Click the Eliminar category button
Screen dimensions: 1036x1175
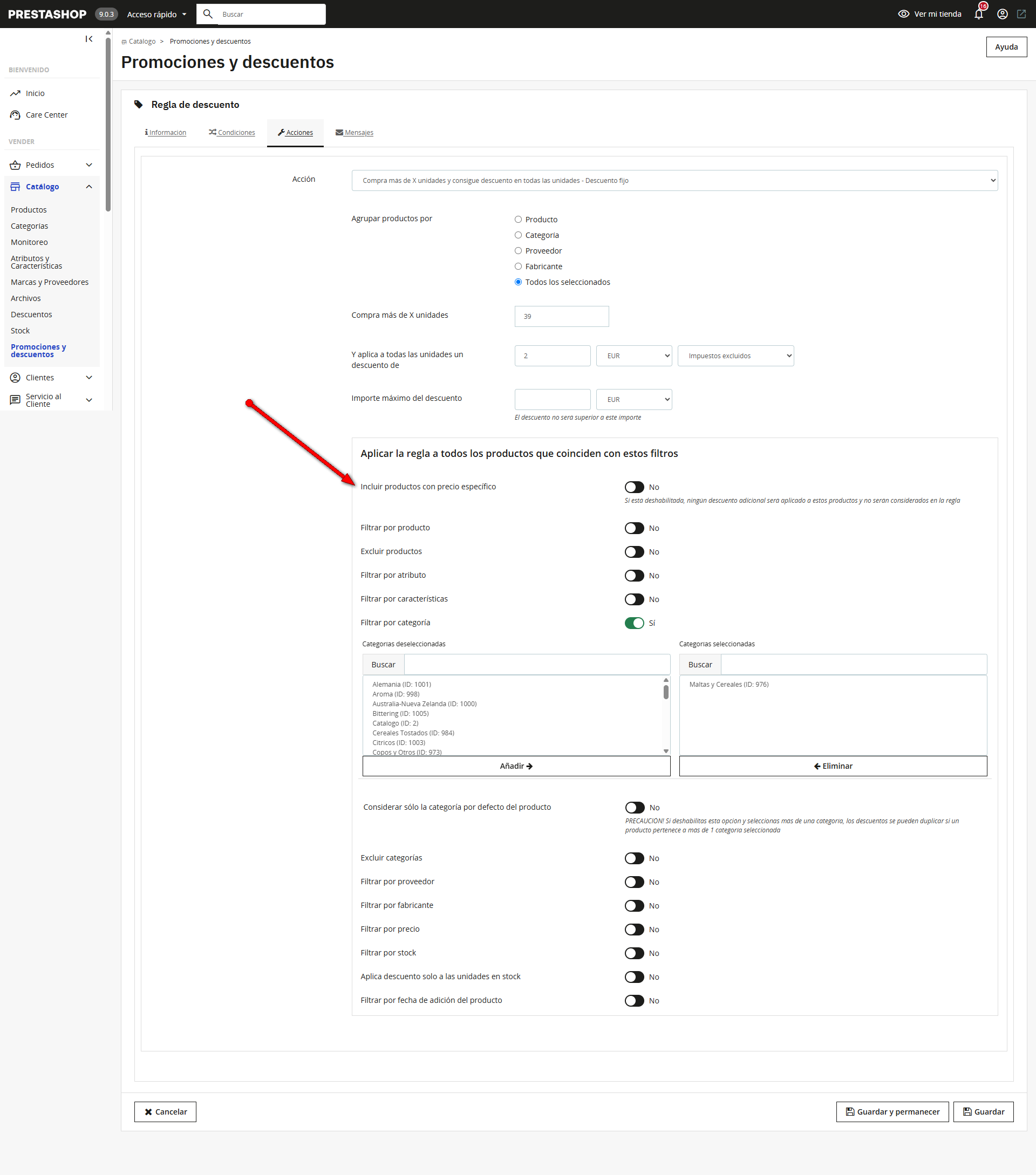coord(833,766)
